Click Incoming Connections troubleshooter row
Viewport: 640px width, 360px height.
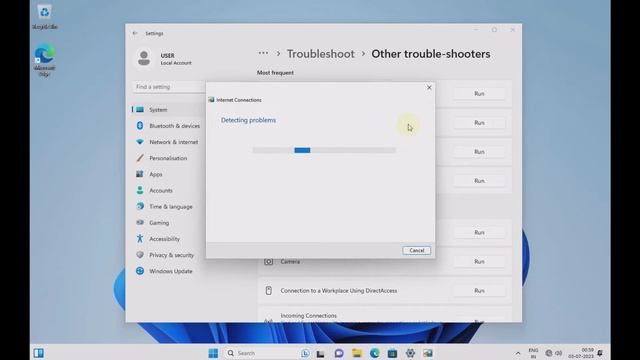point(384,315)
